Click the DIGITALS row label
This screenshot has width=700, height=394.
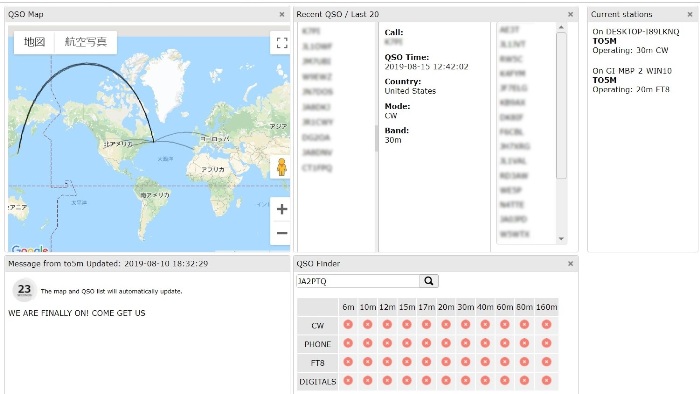click(317, 382)
